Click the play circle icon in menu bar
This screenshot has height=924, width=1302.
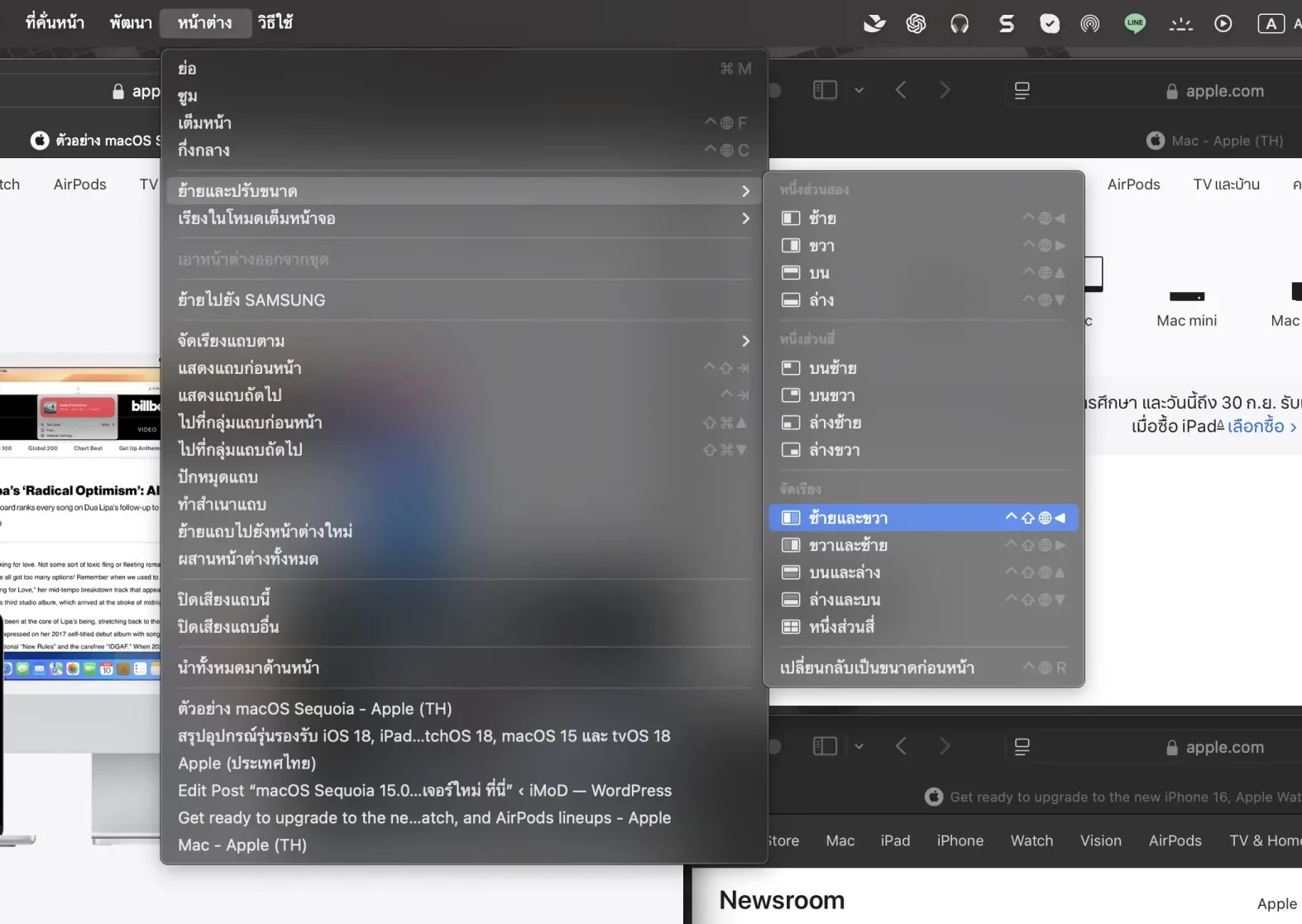click(1223, 24)
